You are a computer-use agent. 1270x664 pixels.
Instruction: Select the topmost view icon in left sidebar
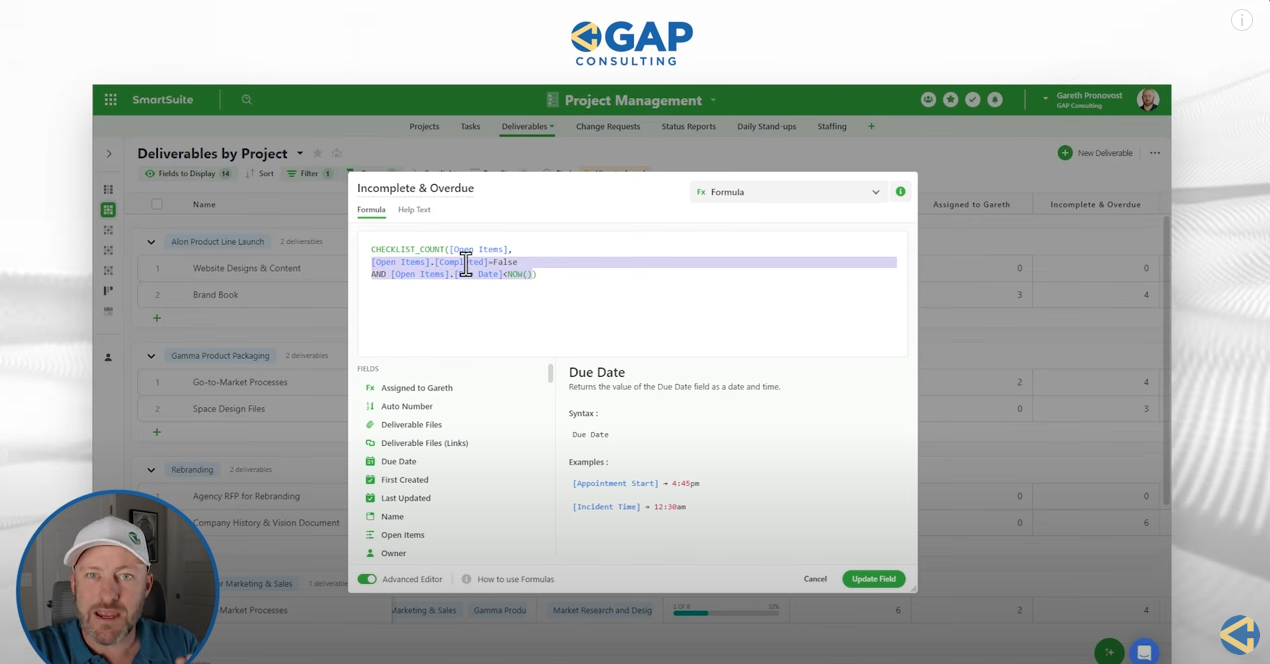click(108, 189)
